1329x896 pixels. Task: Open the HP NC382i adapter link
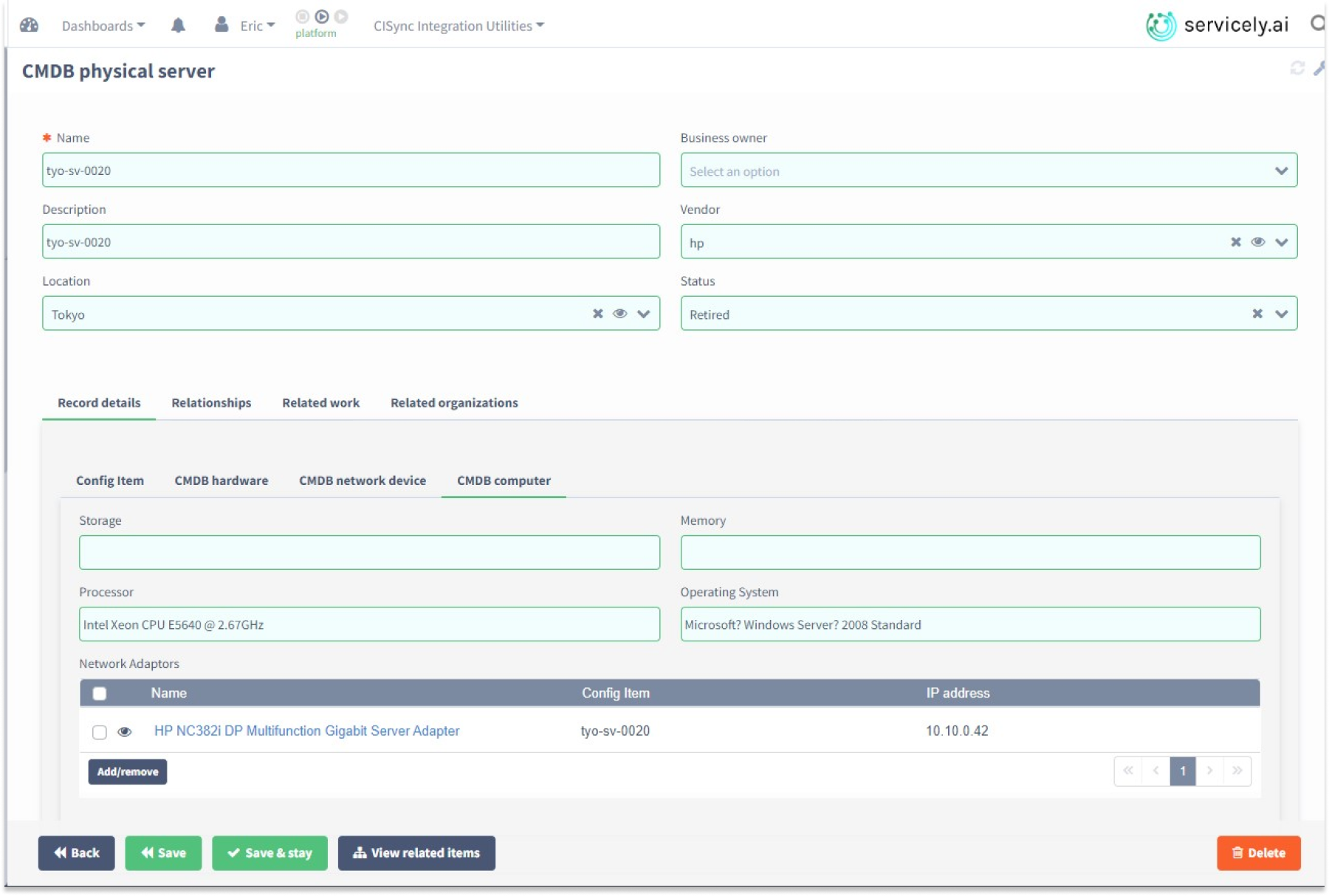307,731
